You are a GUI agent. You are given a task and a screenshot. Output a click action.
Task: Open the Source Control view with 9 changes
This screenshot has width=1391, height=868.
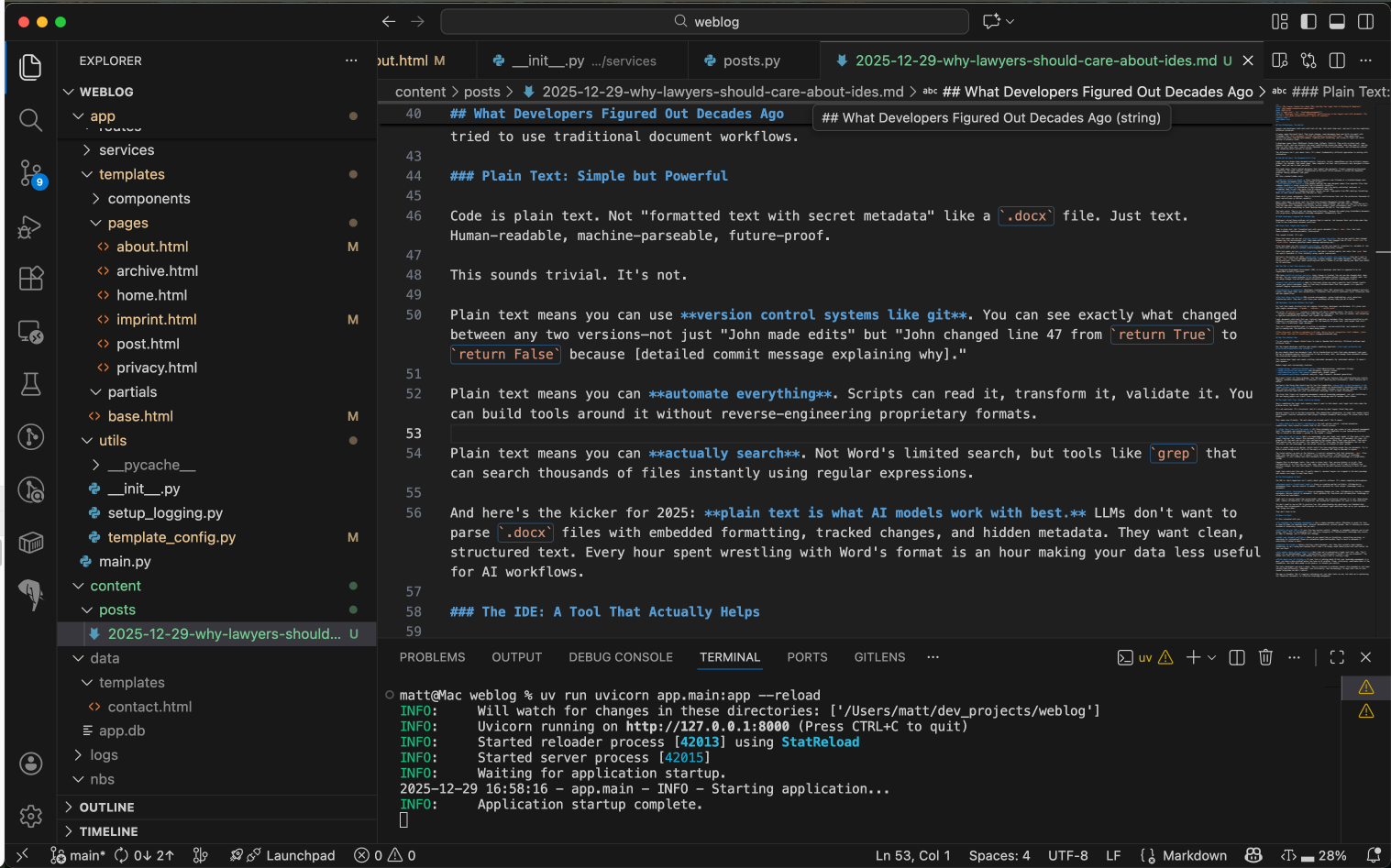[x=30, y=174]
